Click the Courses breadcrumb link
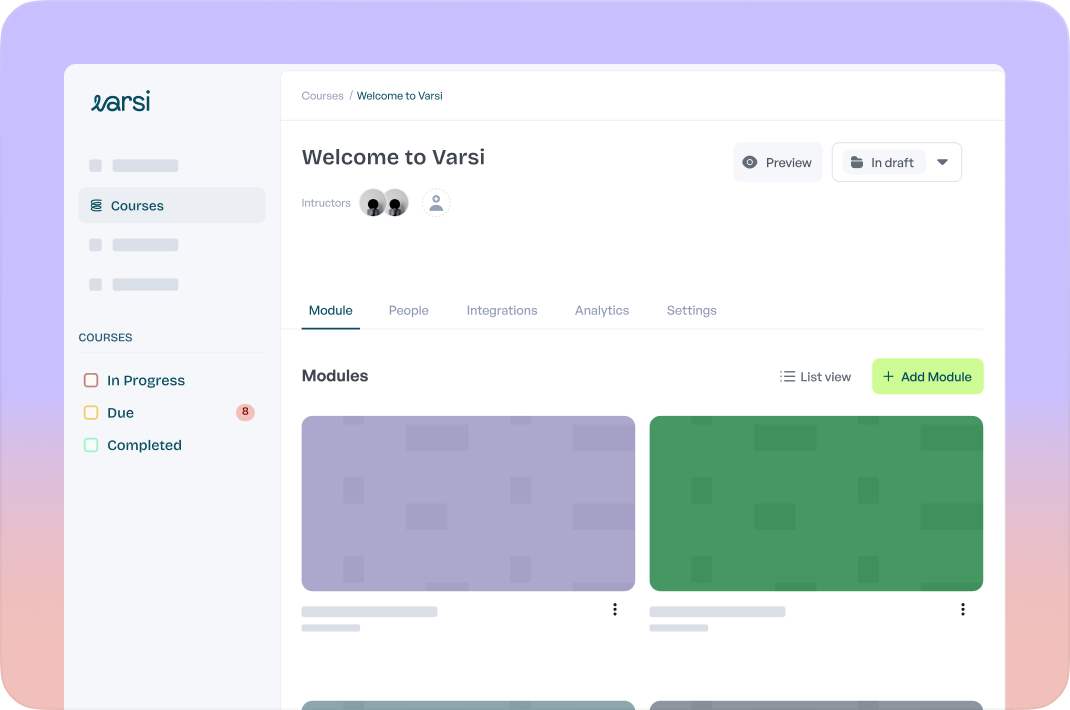 click(x=322, y=96)
